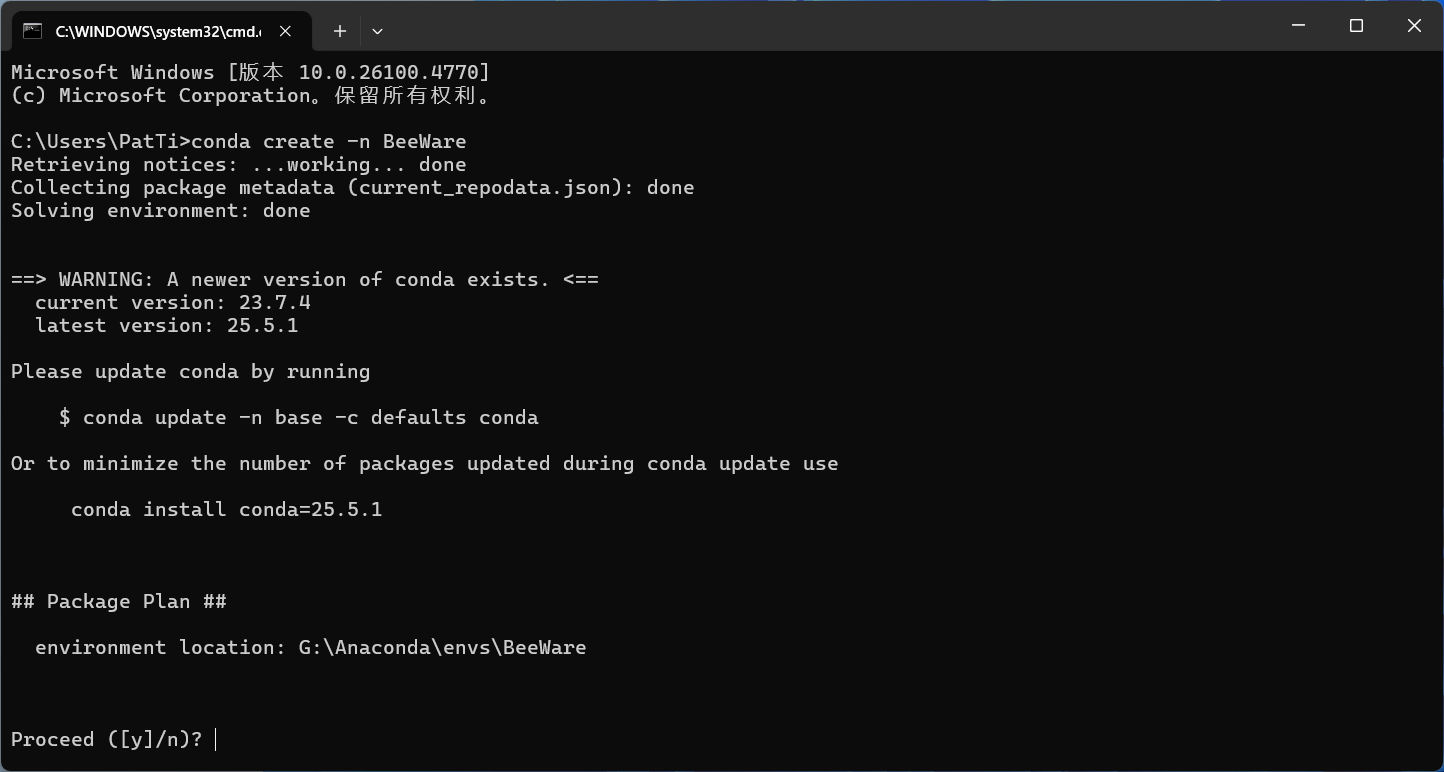Image resolution: width=1444 pixels, height=772 pixels.
Task: Click the conda install conda=25.5.1 line
Action: coord(227,510)
